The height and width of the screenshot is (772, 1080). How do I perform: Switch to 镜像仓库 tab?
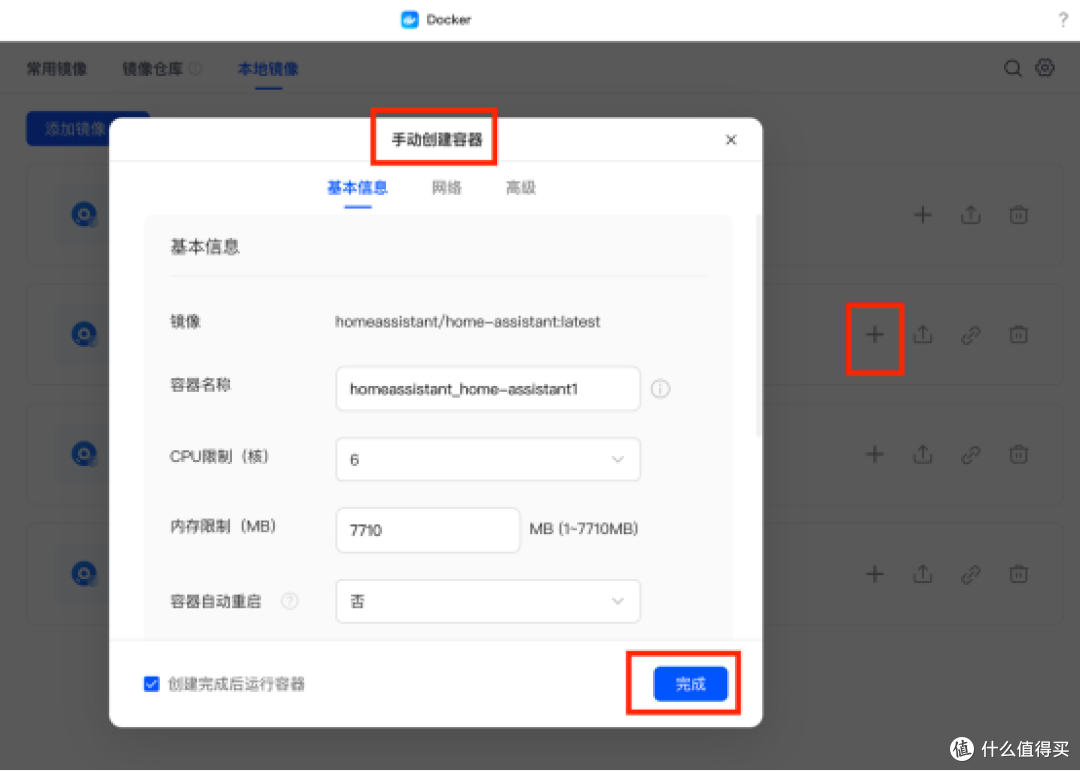(152, 69)
